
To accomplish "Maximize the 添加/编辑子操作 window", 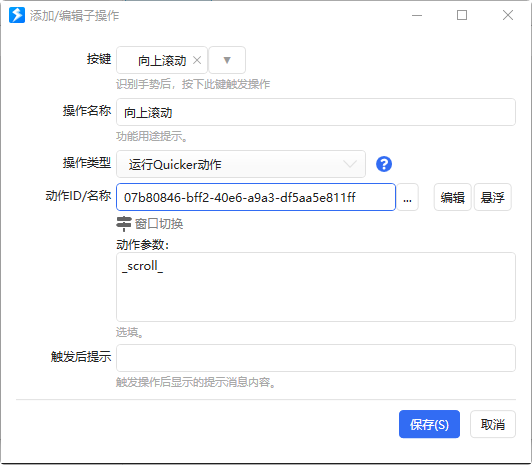I will point(462,15).
